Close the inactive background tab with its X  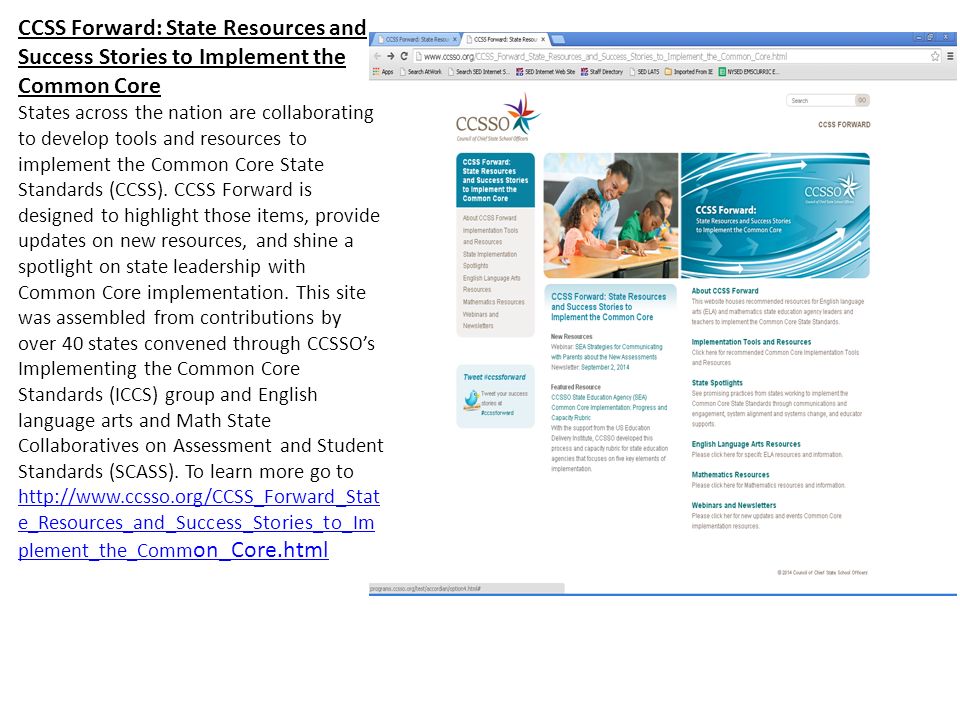pyautogui.click(x=454, y=39)
